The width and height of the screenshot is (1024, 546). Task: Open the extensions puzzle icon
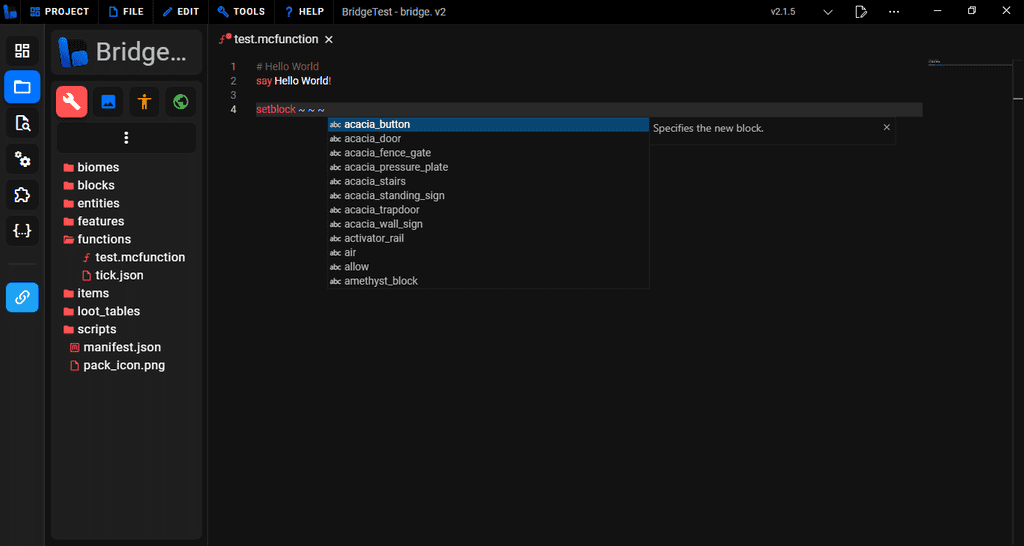pyautogui.click(x=22, y=195)
